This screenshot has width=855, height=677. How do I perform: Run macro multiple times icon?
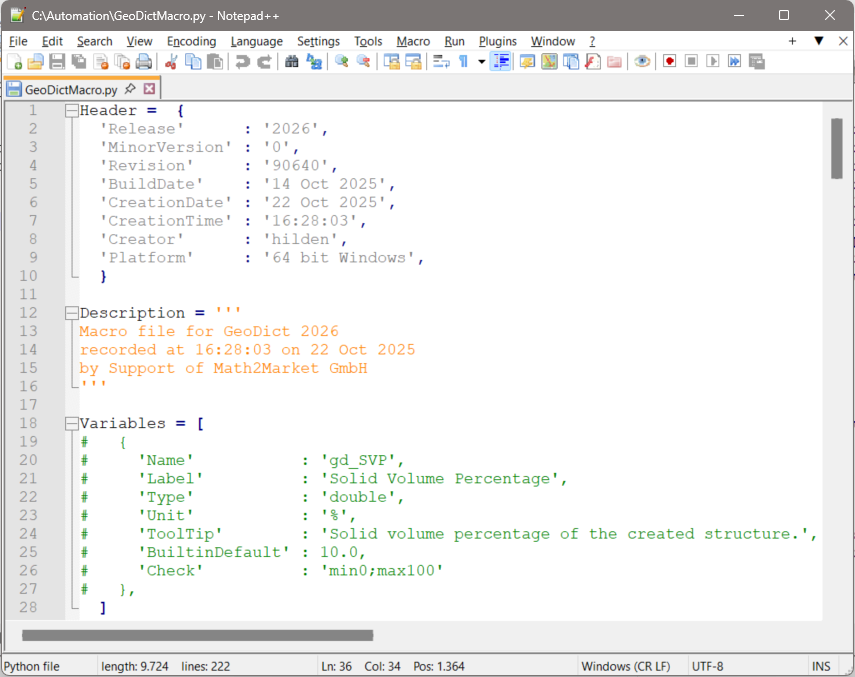click(733, 61)
